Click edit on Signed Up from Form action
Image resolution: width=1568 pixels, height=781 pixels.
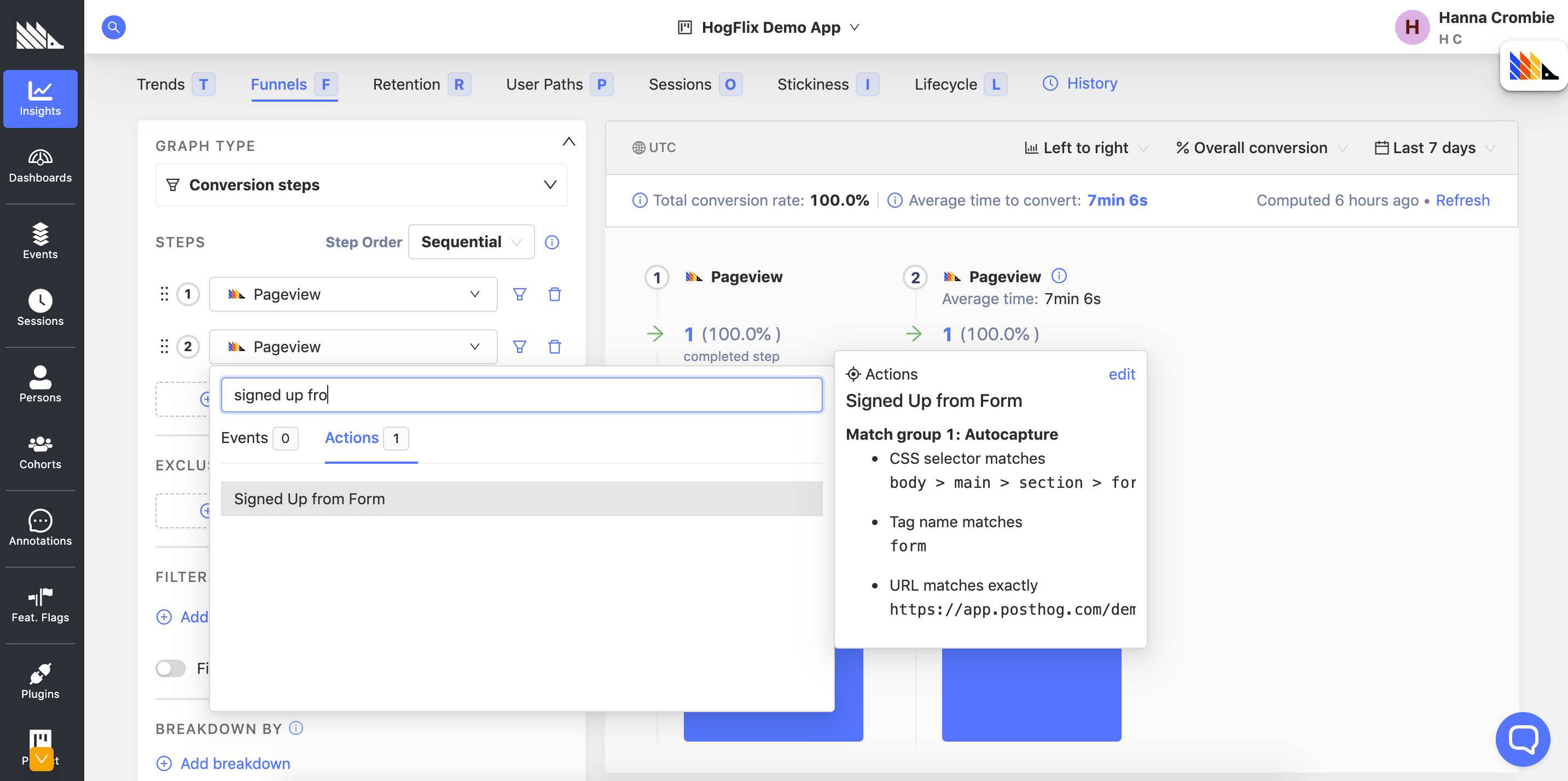1121,374
